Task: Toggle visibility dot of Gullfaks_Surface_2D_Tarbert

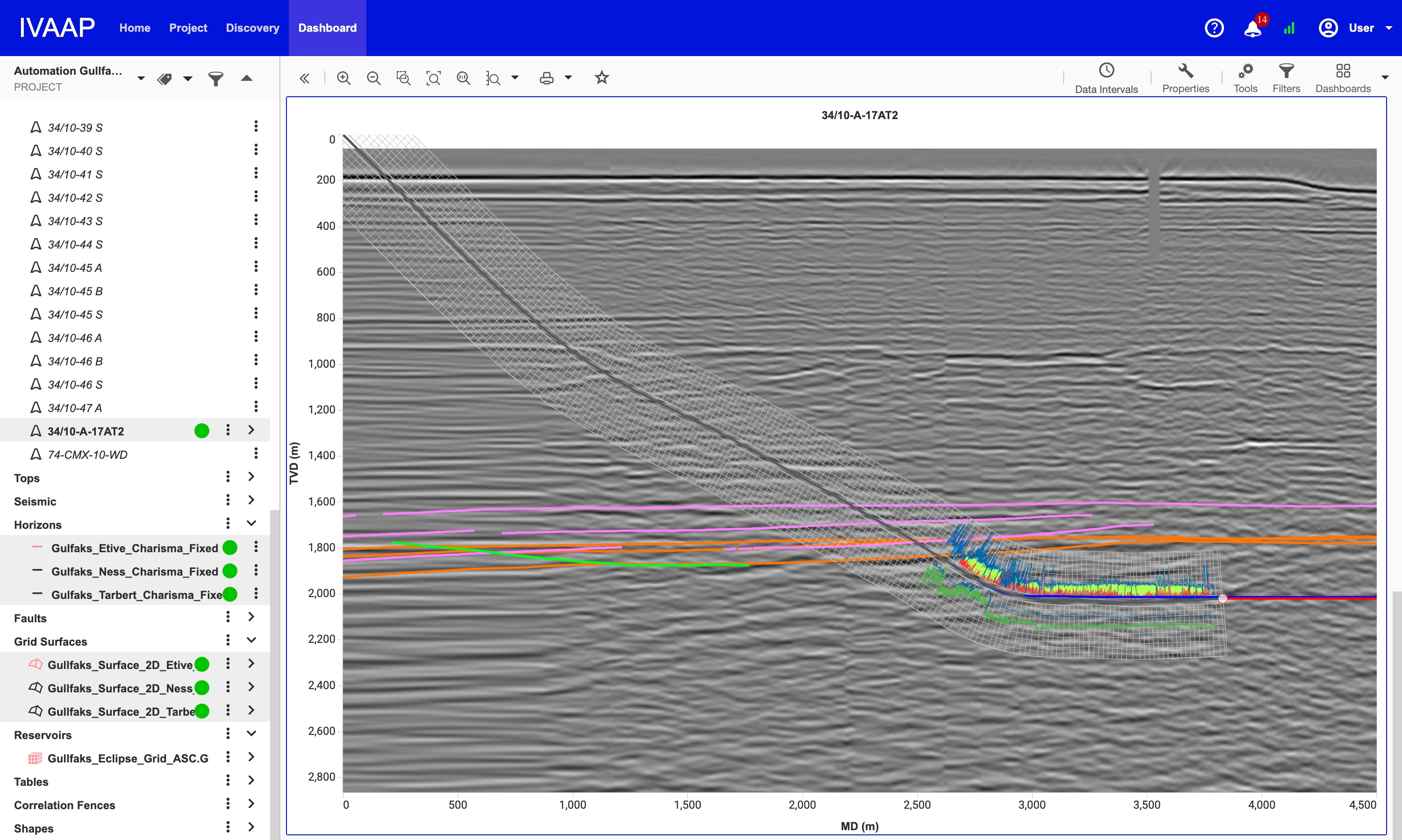Action: [x=201, y=711]
